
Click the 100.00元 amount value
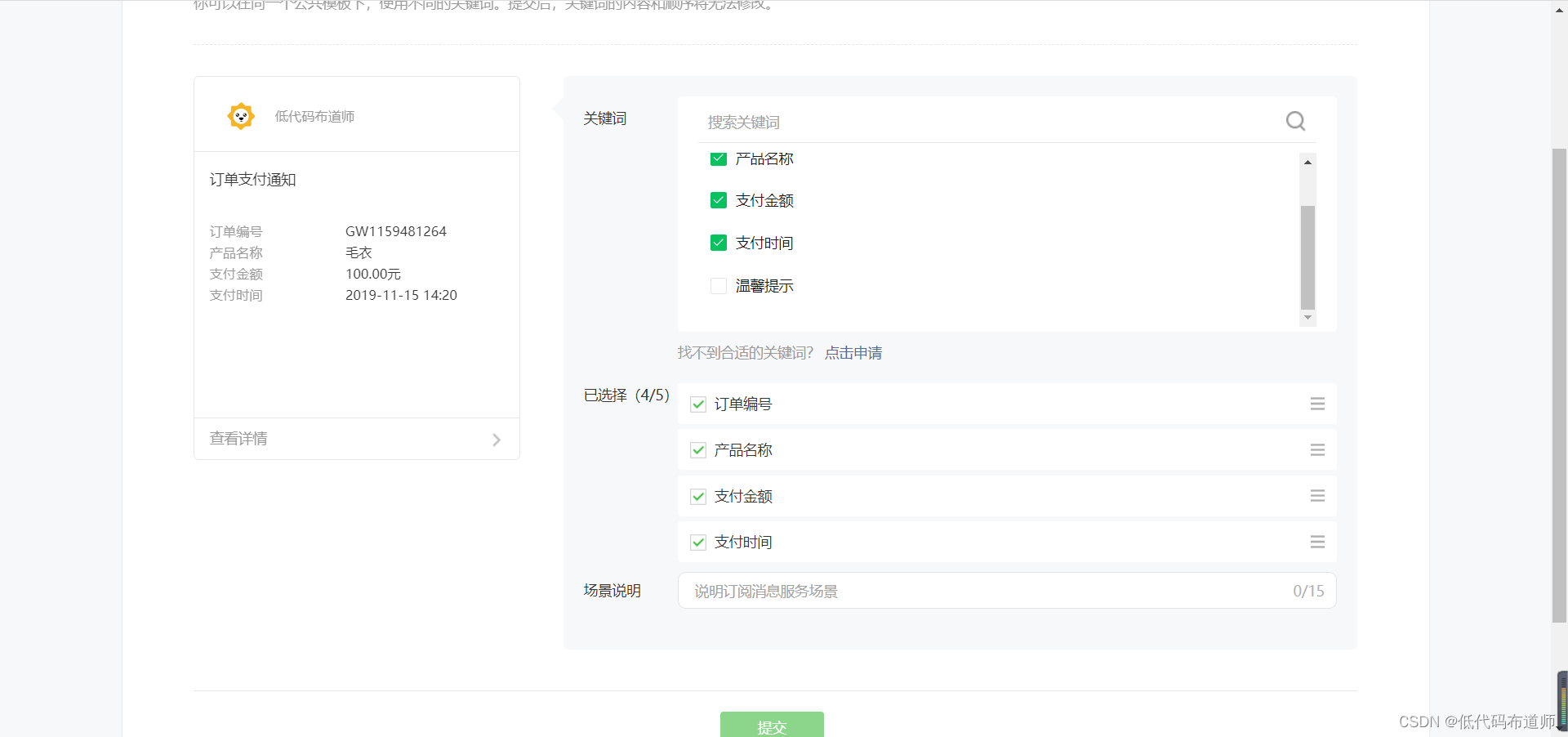pyautogui.click(x=373, y=274)
